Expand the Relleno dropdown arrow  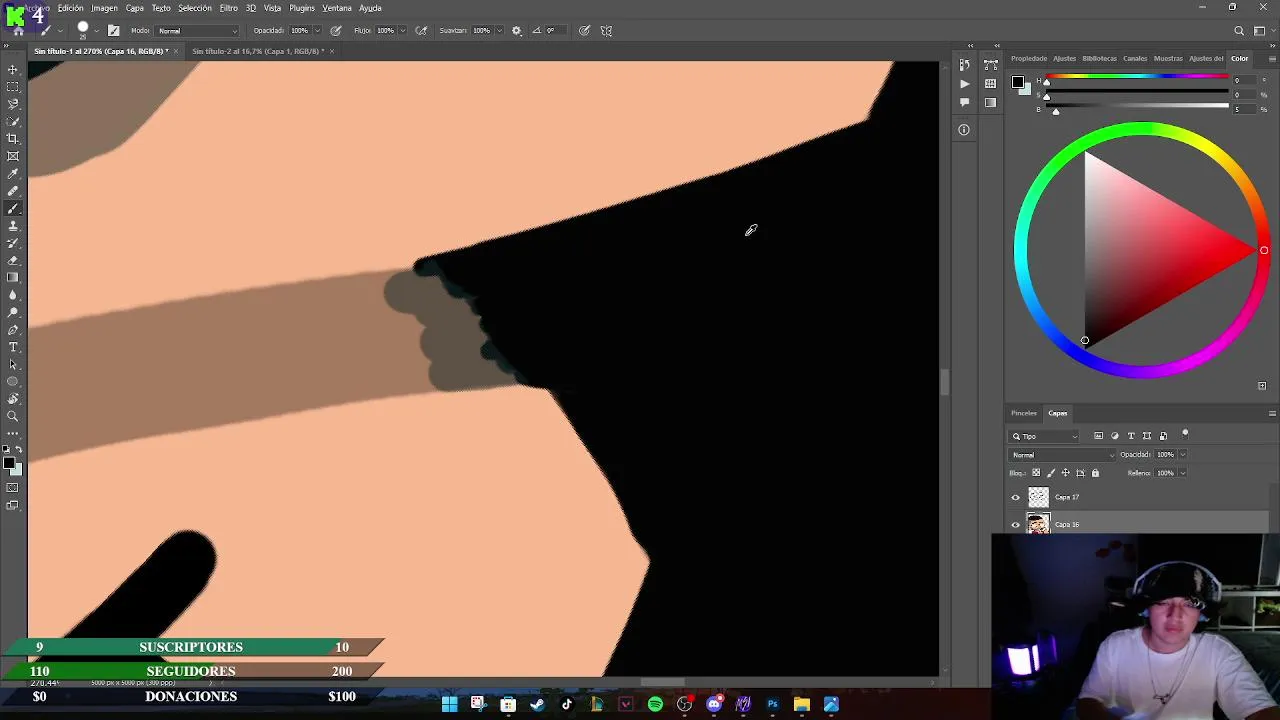1182,473
